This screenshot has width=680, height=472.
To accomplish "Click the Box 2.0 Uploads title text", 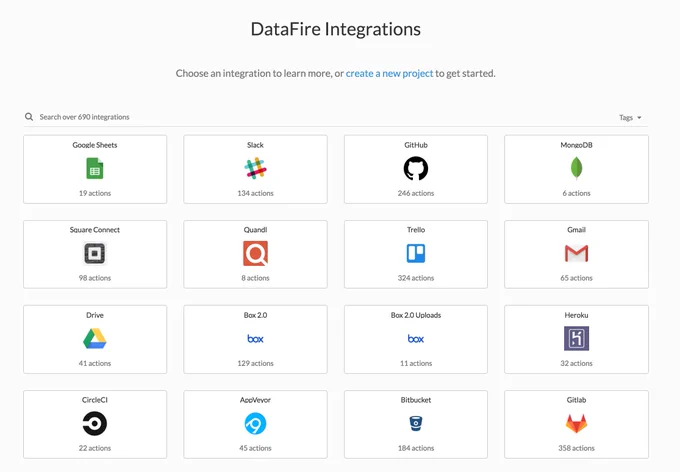I will pos(416,315).
